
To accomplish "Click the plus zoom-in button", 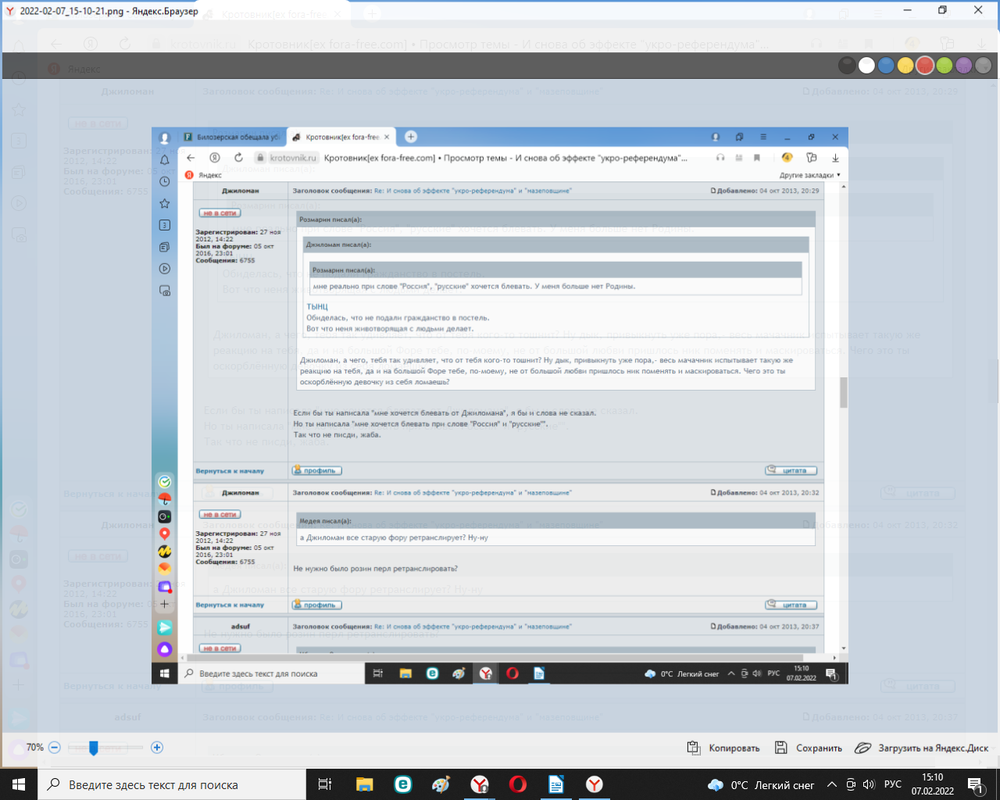I will click(x=157, y=747).
